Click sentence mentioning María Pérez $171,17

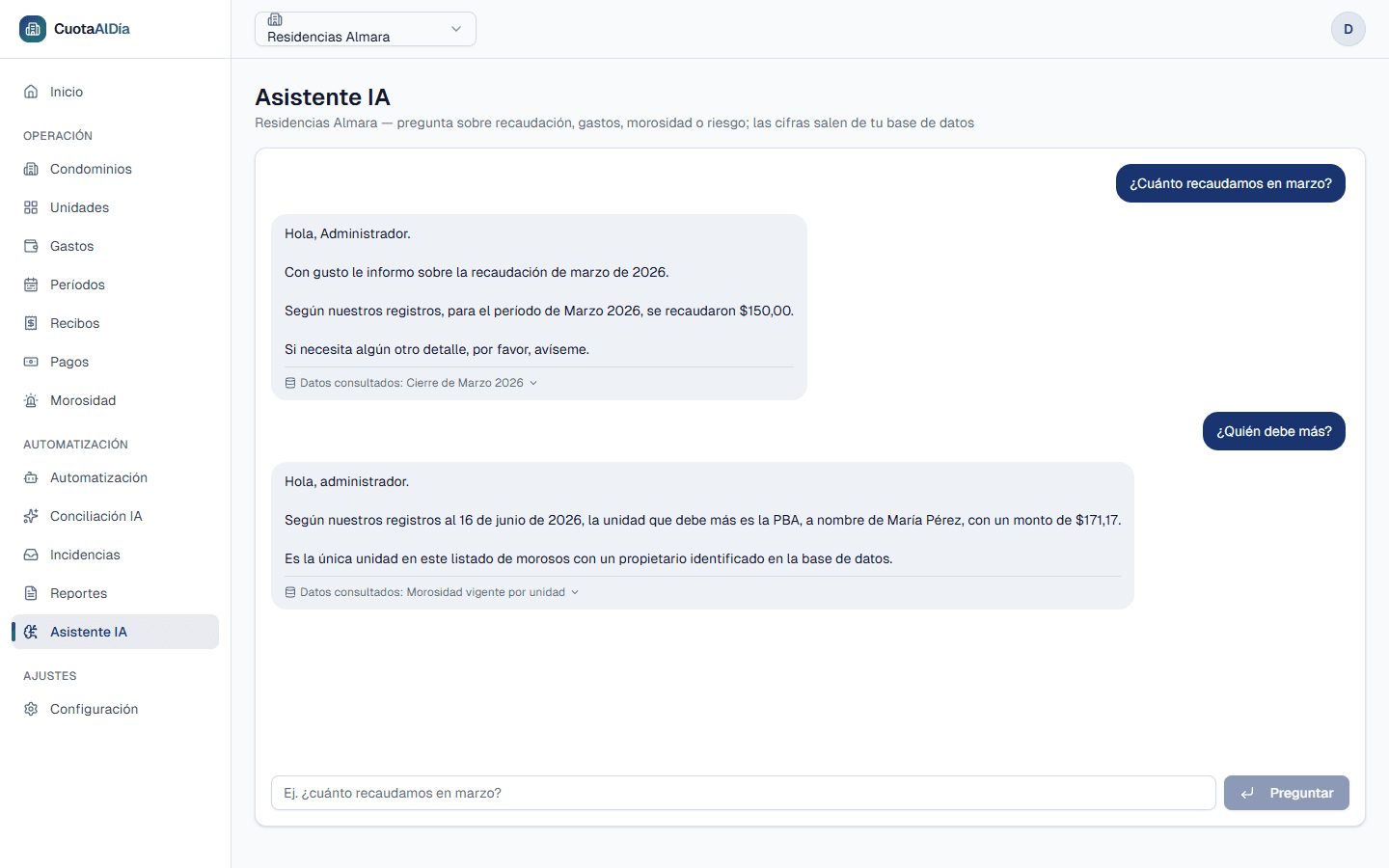click(702, 520)
